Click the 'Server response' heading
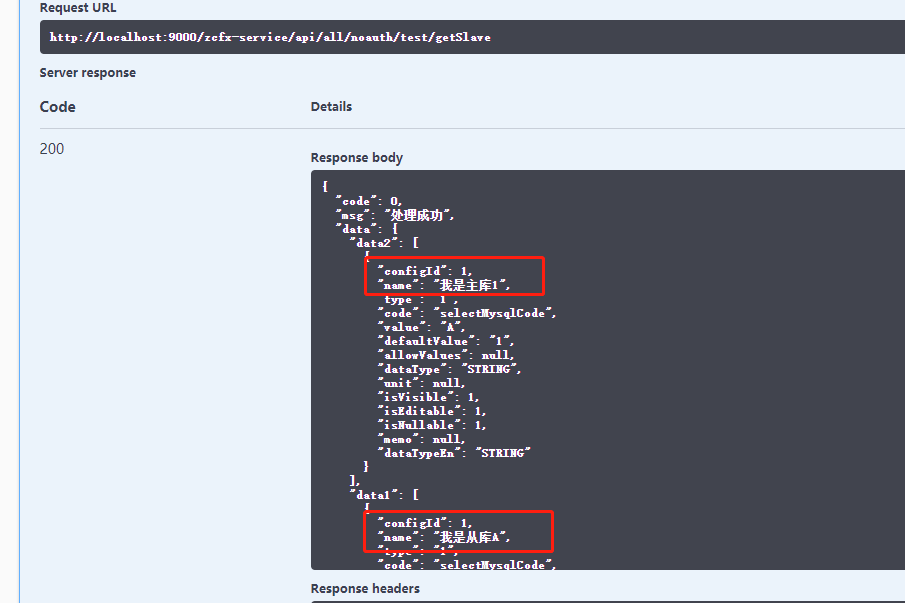Screen dimensions: 905x603 tap(88, 73)
